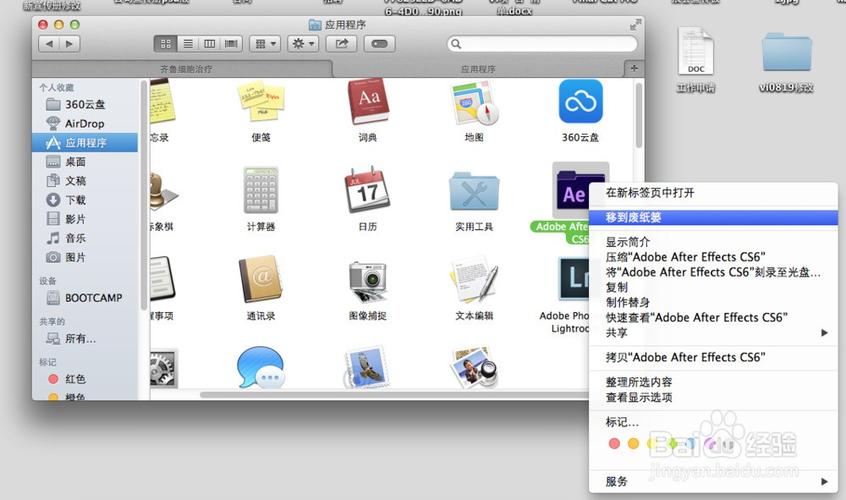Go forward with the Finder forward arrow
Viewport: 846px width, 500px height.
[x=70, y=44]
